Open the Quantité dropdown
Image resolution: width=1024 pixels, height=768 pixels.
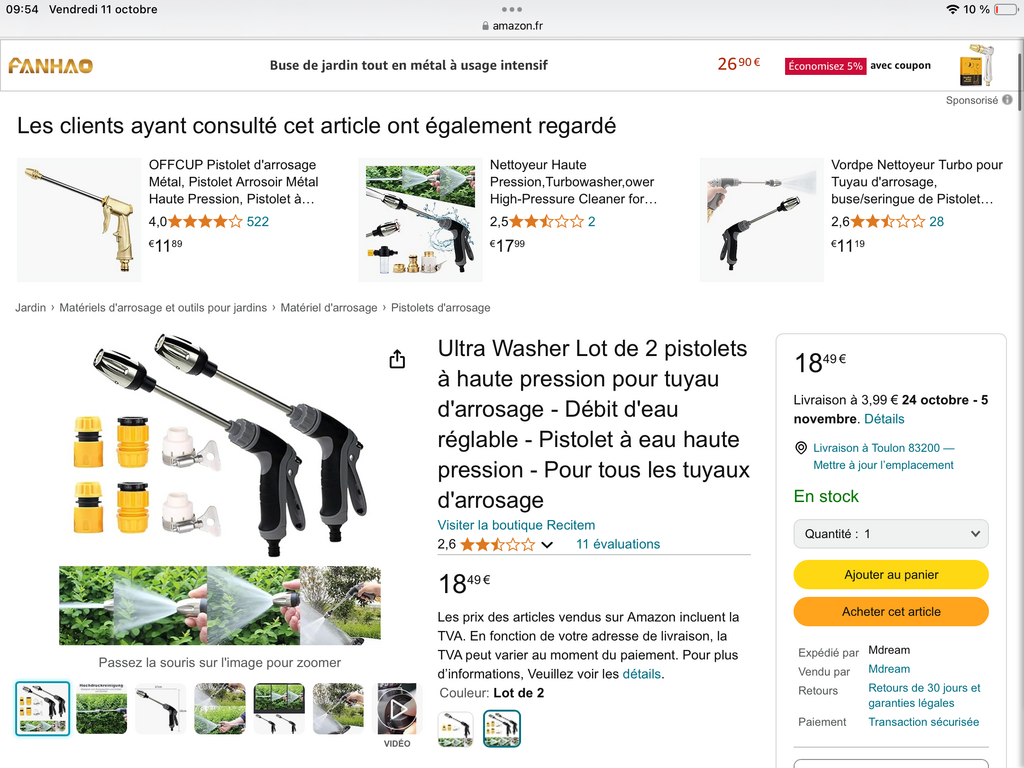[891, 534]
